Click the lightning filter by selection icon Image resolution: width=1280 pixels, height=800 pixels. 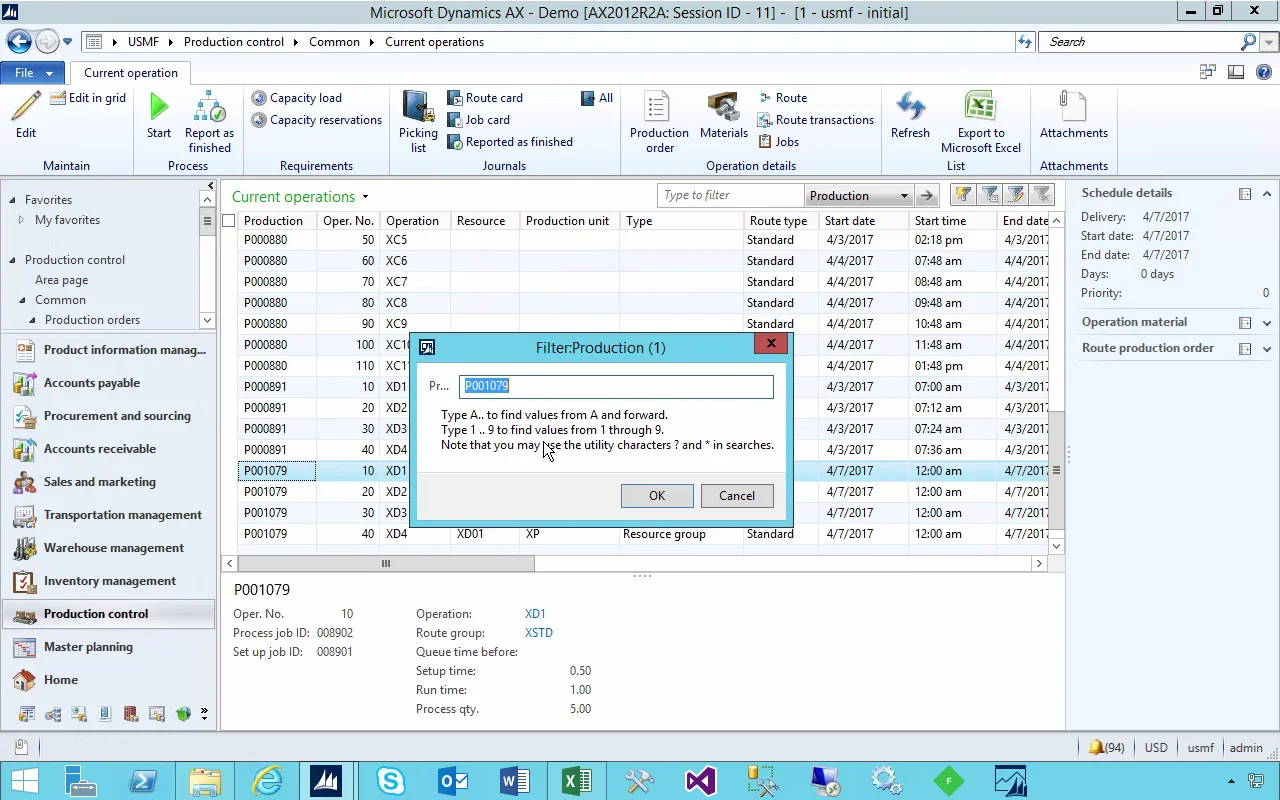point(963,195)
